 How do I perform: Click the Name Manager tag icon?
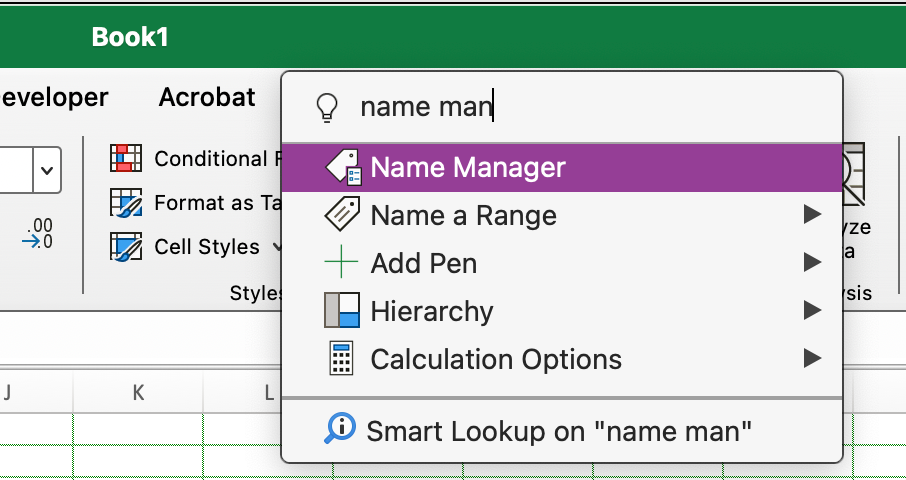[x=343, y=168]
